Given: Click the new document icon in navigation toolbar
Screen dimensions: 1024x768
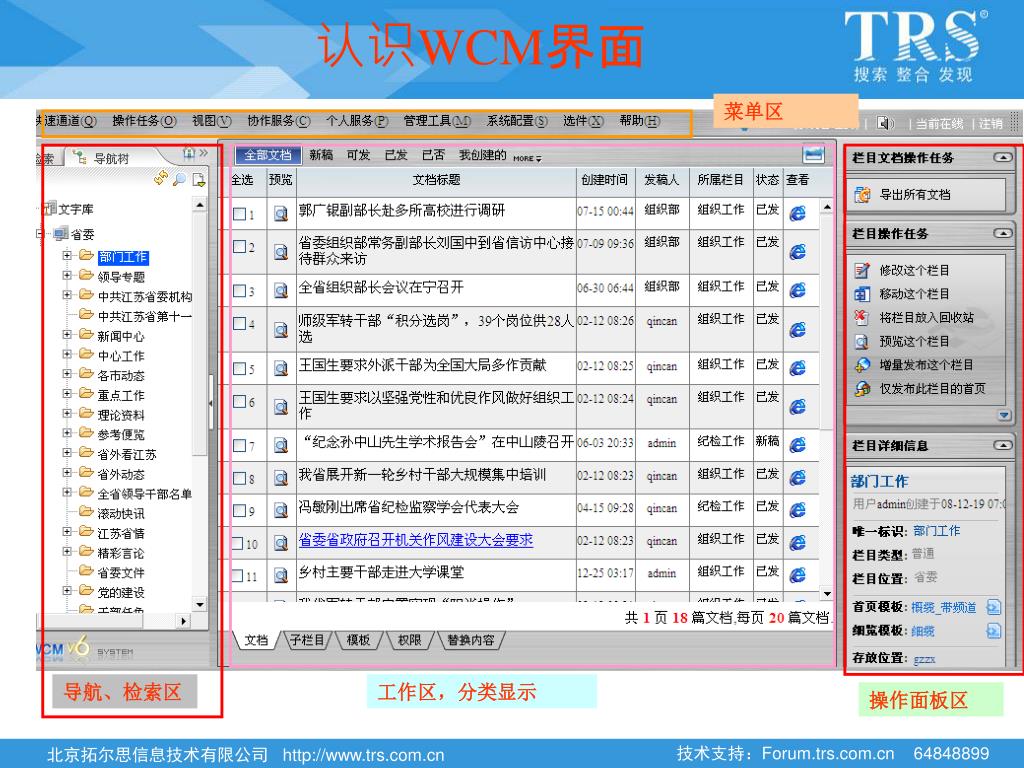Looking at the screenshot, I should point(199,180).
